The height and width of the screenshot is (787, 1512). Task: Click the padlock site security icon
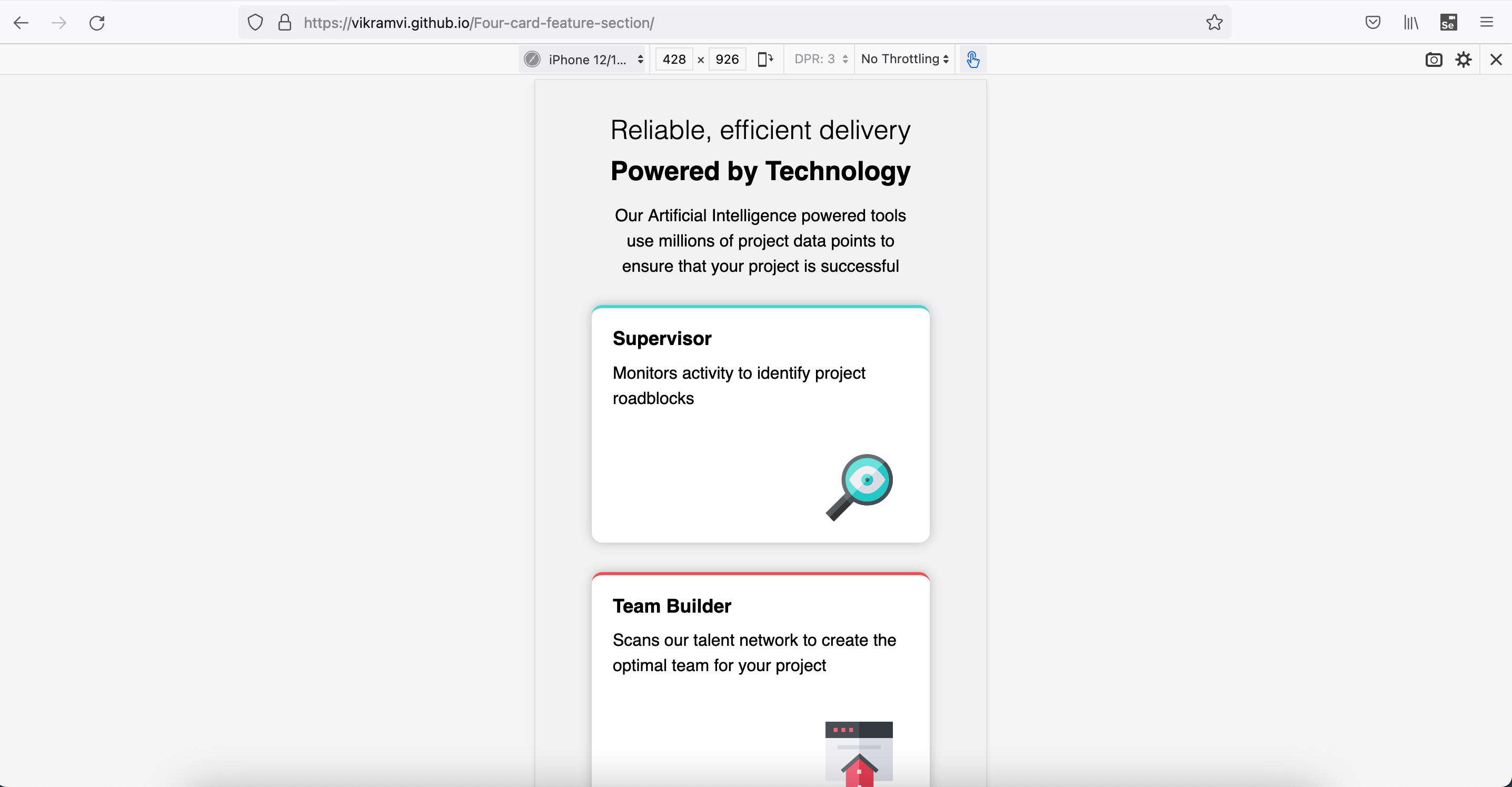285,23
